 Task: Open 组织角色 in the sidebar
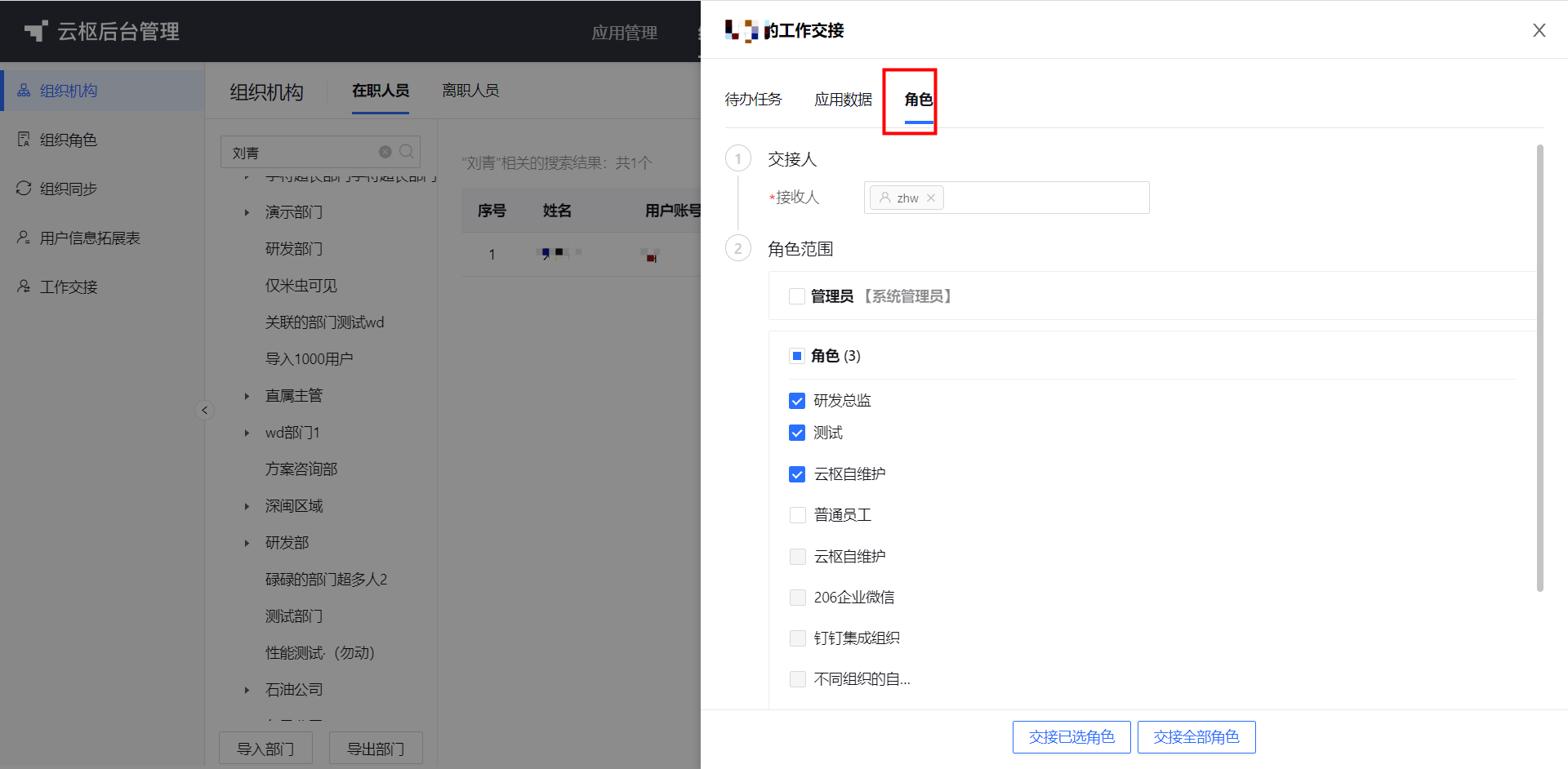click(102, 140)
